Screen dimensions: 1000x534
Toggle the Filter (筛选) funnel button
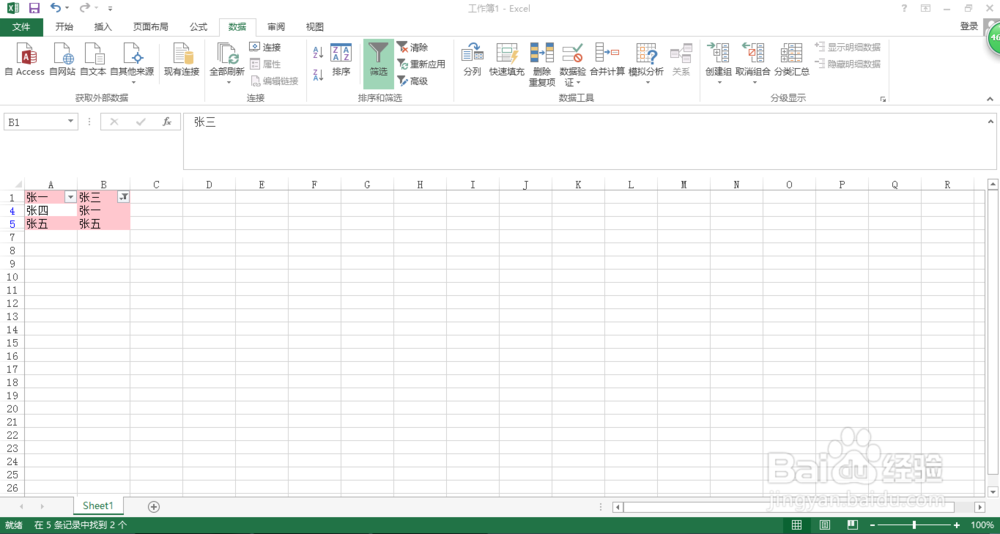379,64
